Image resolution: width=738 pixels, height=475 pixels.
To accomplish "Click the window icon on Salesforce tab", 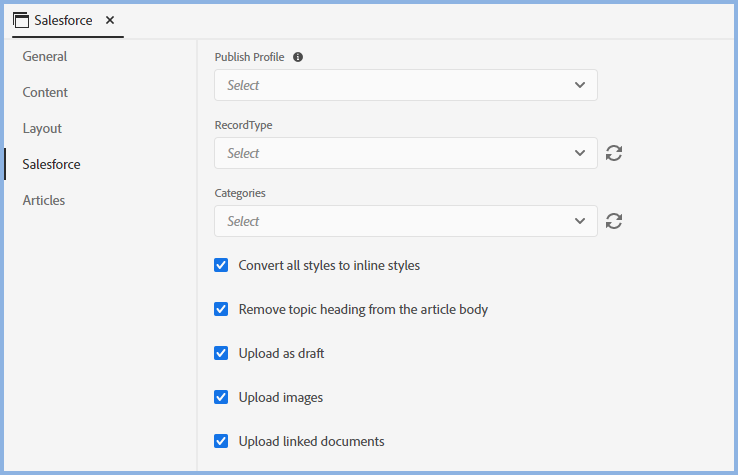I will point(21,20).
